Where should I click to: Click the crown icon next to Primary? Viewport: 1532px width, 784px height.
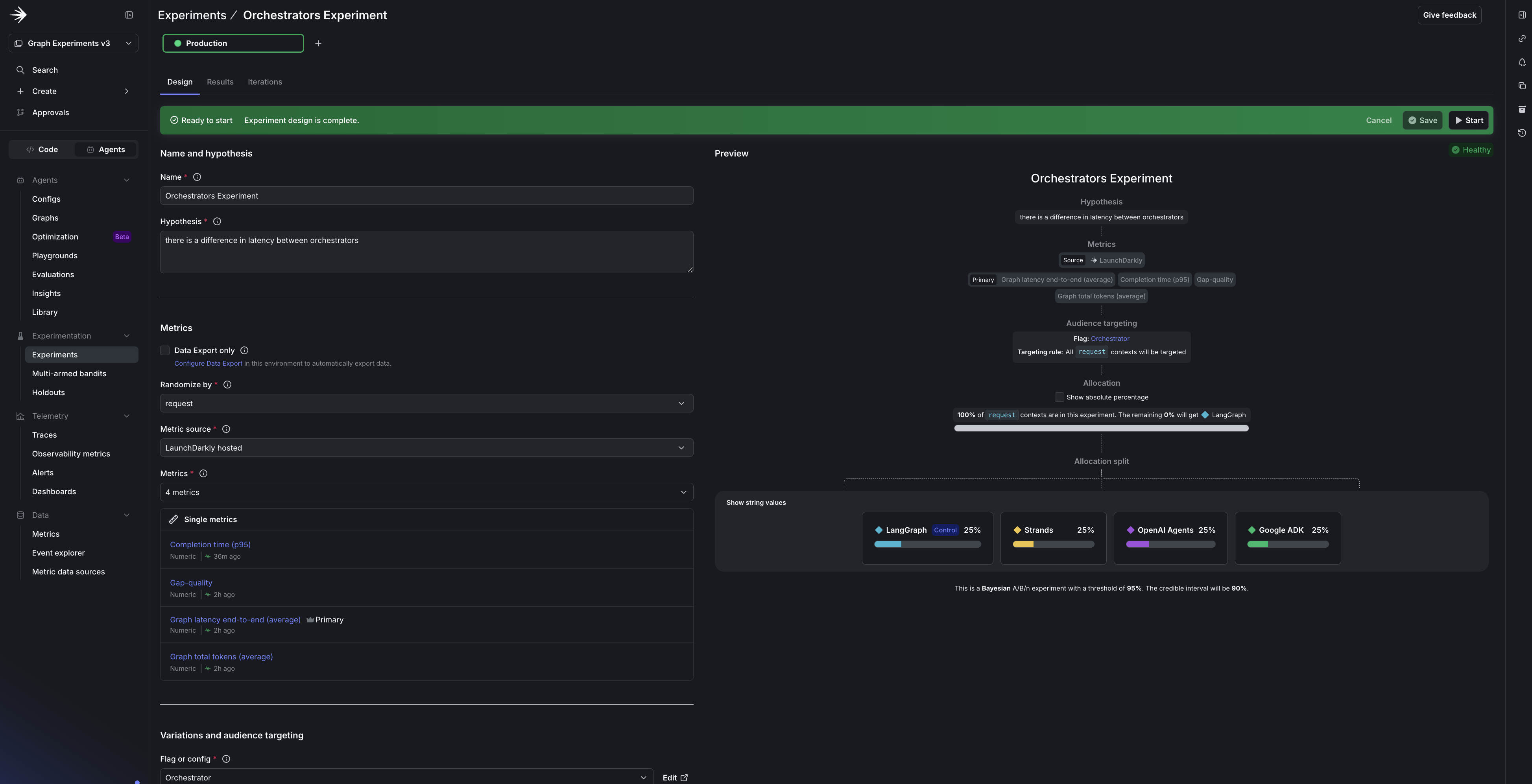pos(310,620)
